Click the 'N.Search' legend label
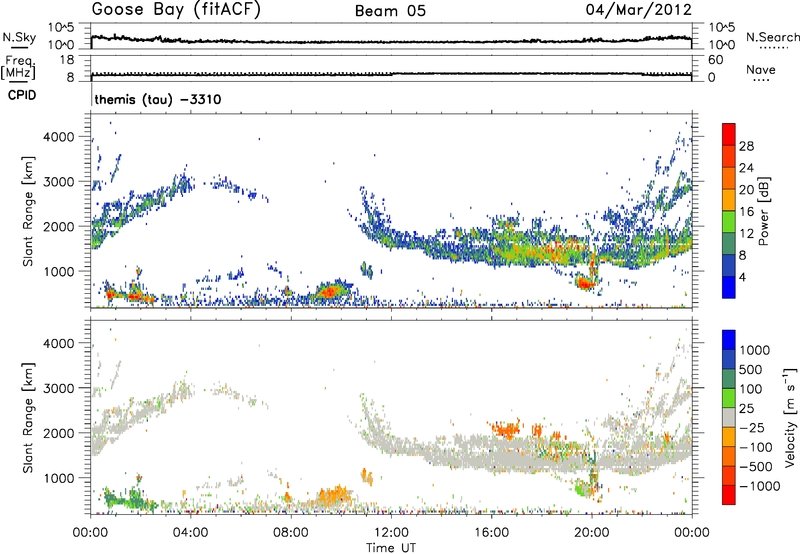This screenshot has height=554, width=800. point(772,37)
